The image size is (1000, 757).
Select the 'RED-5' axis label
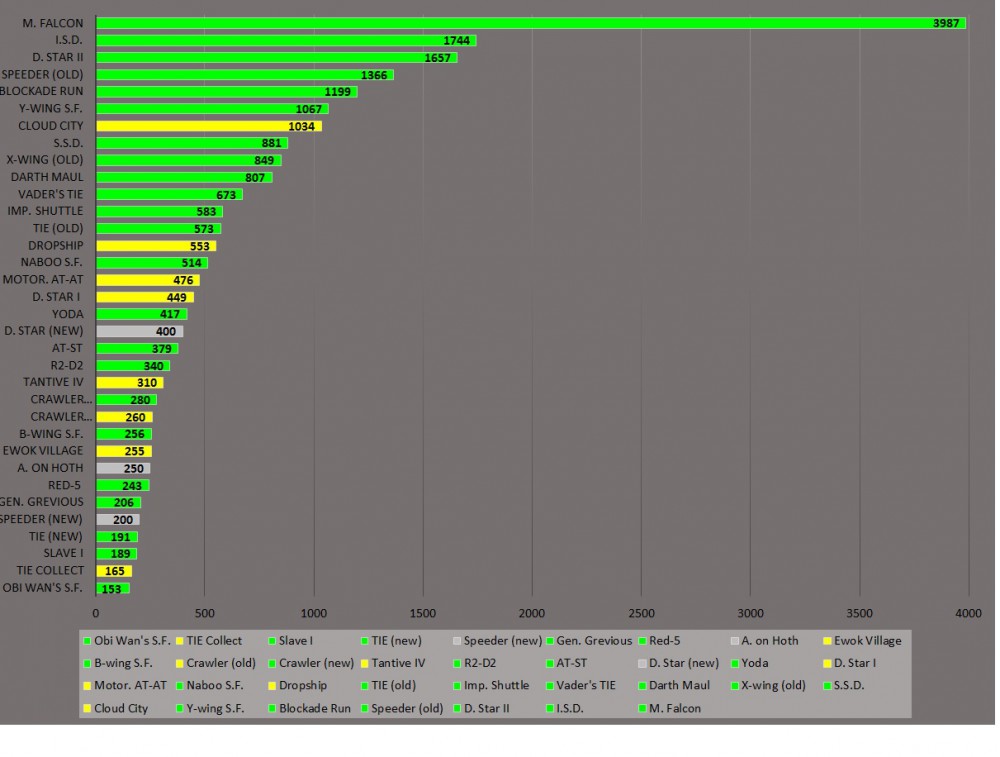click(x=64, y=485)
